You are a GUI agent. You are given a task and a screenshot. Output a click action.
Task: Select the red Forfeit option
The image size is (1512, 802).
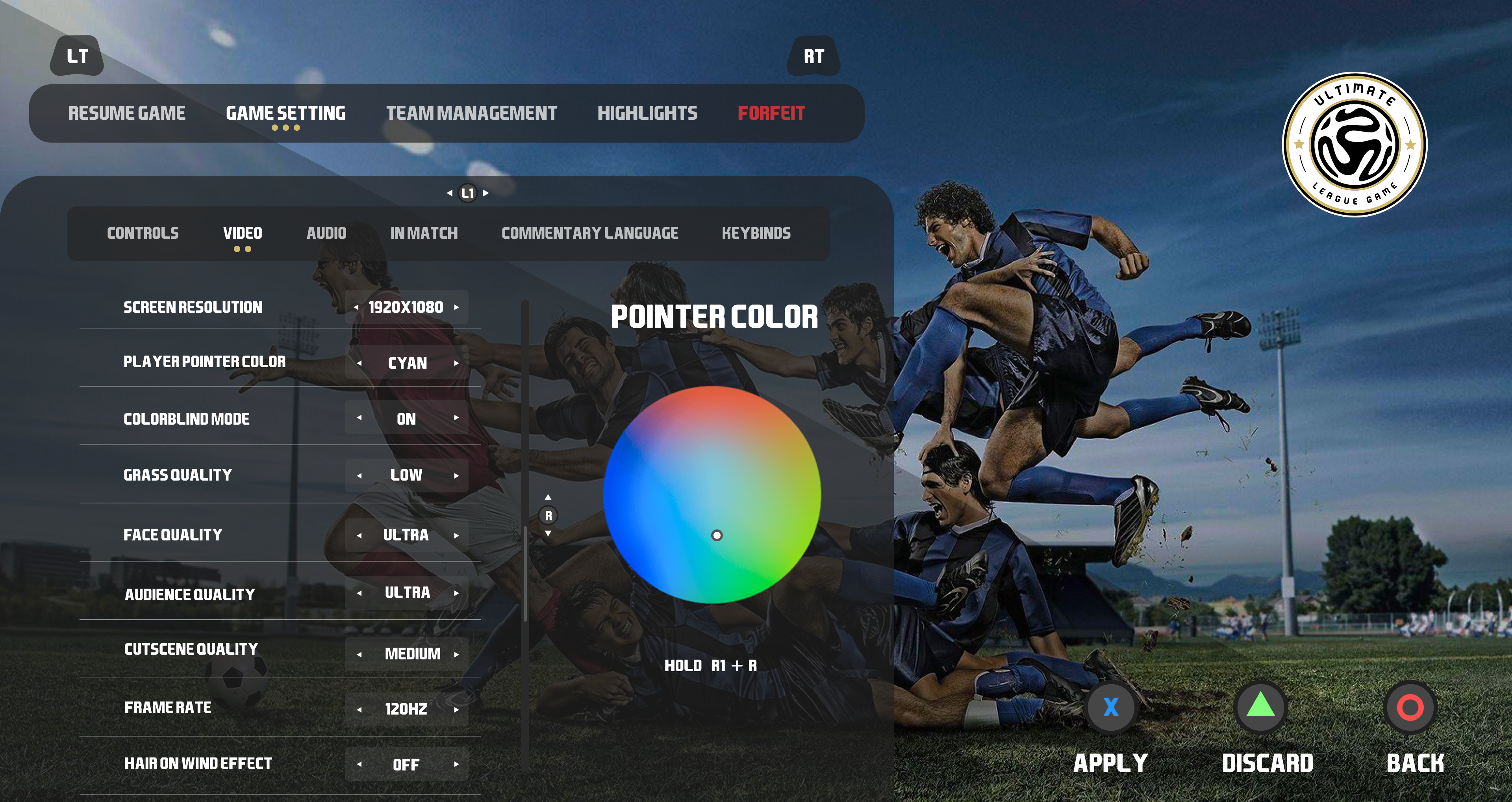click(771, 113)
